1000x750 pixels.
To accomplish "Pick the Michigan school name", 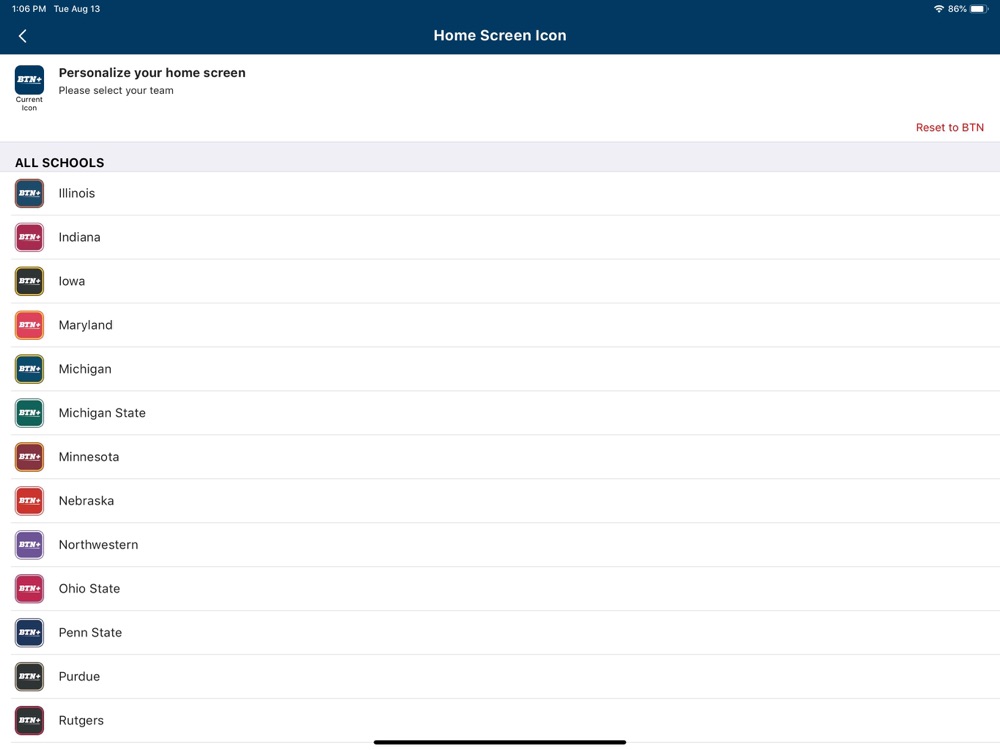I will click(x=85, y=369).
